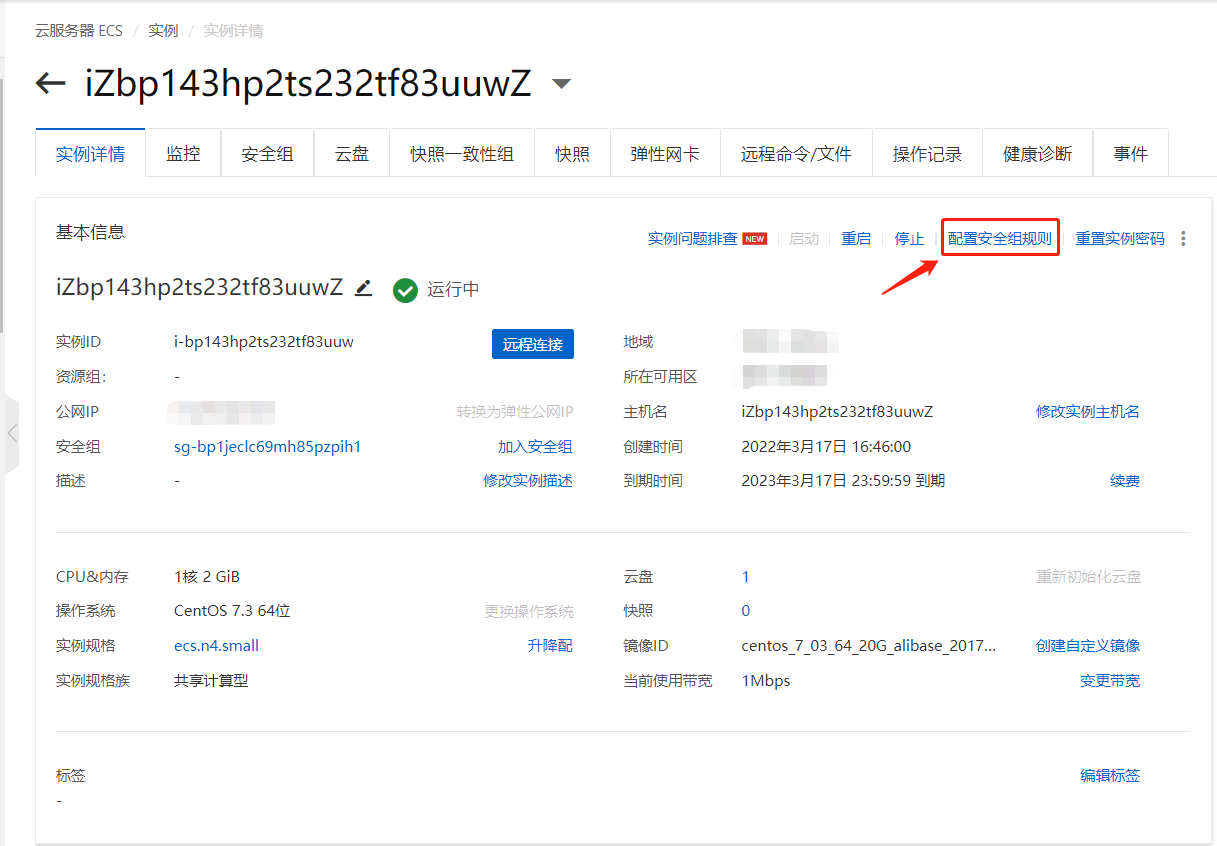Open 实例问题排查 link

[692, 239]
